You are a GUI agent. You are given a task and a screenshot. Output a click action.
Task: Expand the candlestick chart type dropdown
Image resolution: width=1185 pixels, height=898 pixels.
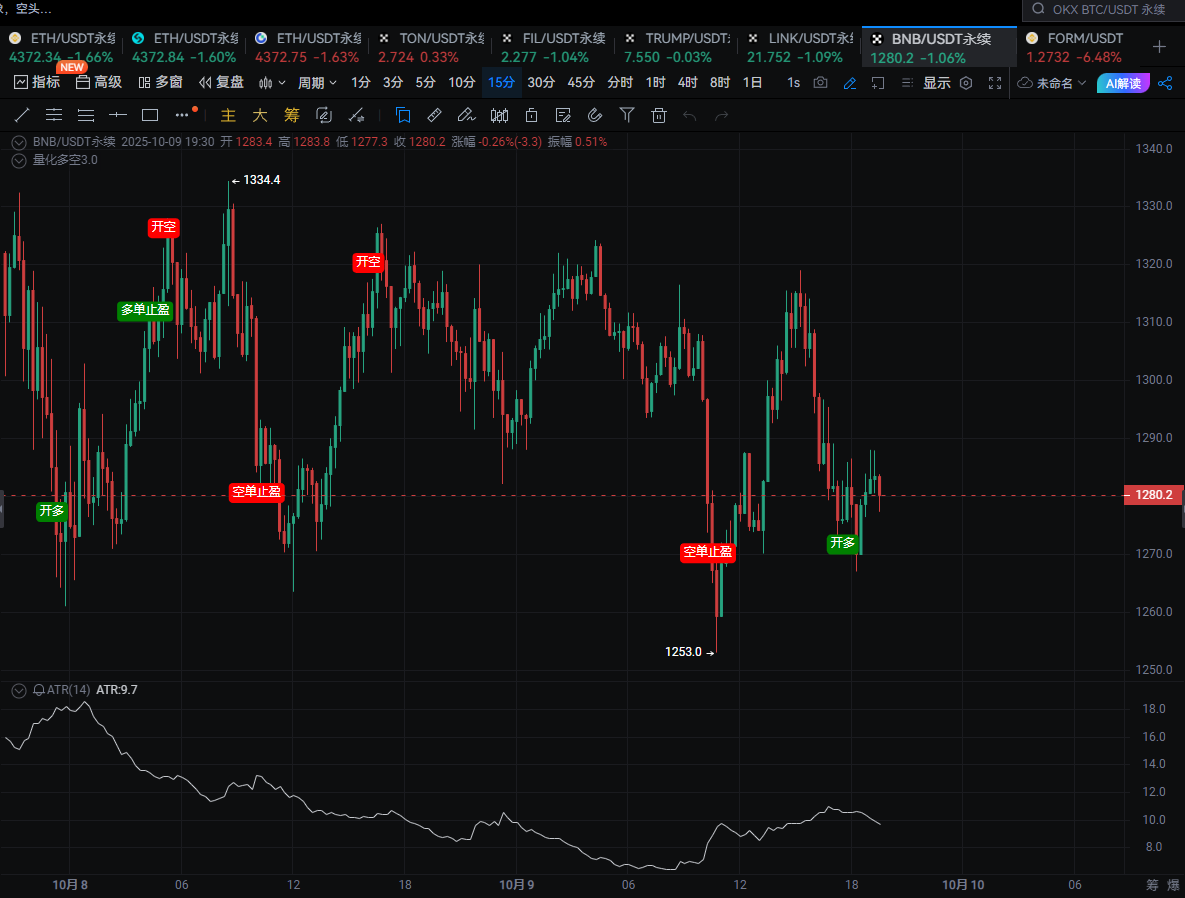(x=272, y=83)
